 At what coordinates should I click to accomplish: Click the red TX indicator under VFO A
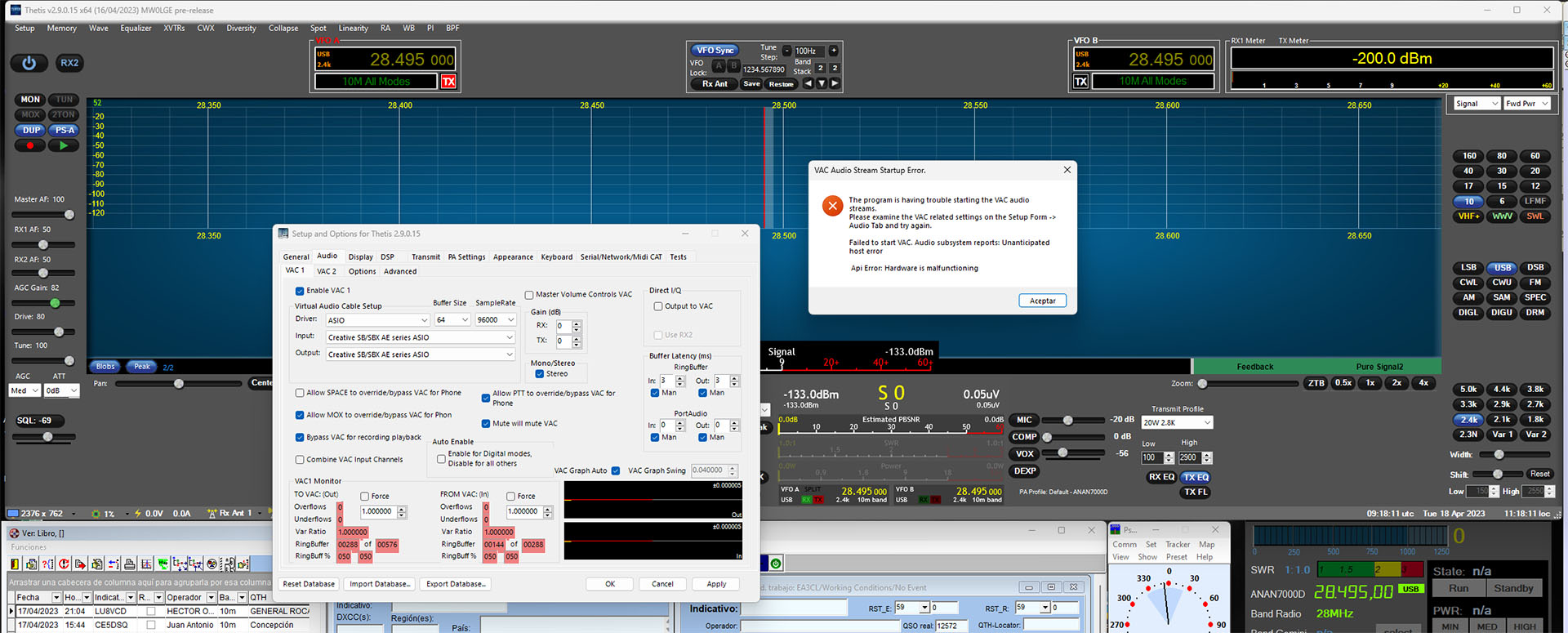(448, 82)
